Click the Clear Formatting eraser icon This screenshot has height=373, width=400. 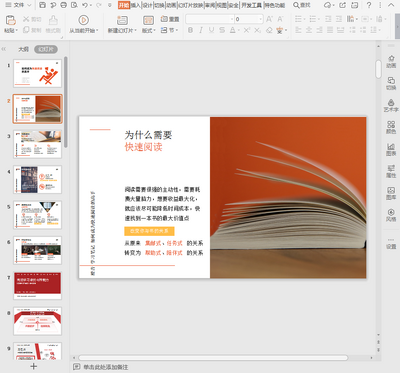(269, 30)
